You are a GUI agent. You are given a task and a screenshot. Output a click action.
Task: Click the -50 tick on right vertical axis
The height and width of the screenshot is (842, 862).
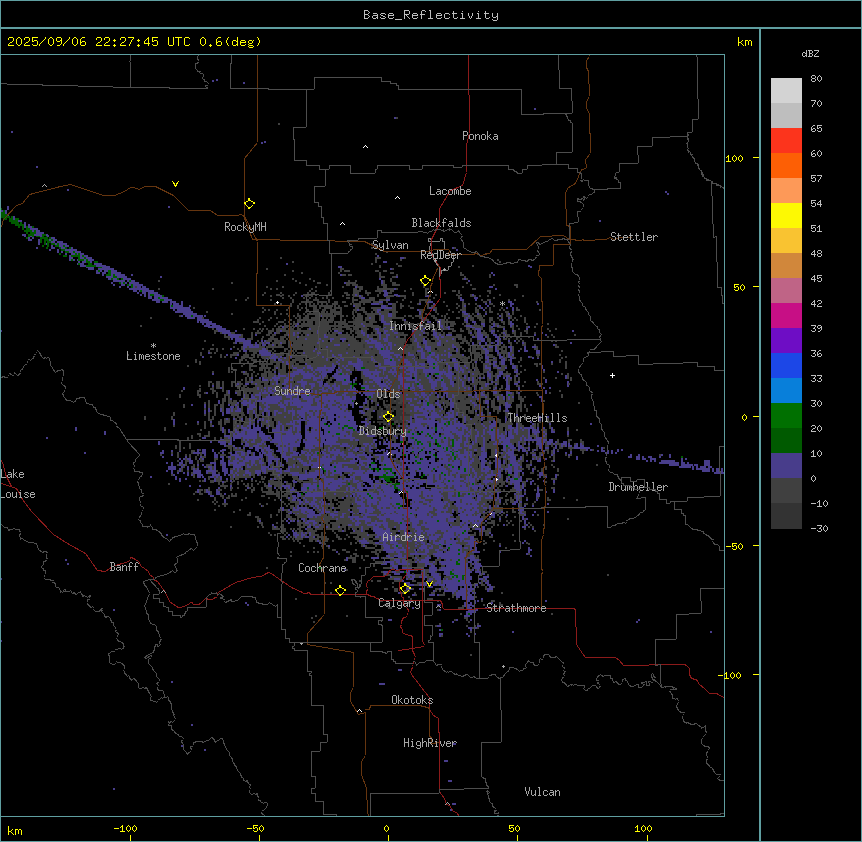(x=734, y=546)
